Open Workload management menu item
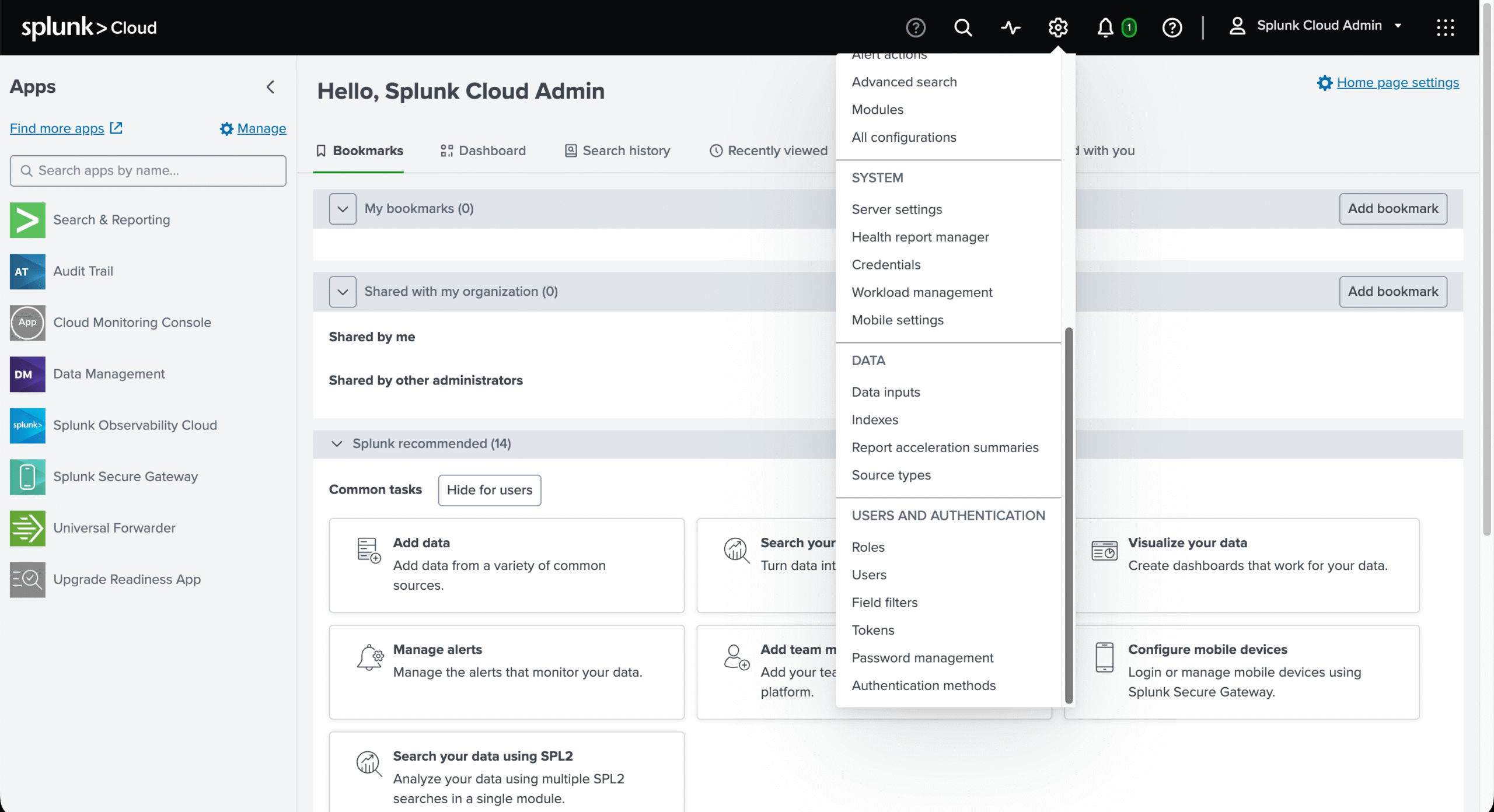The image size is (1494, 812). (x=921, y=293)
